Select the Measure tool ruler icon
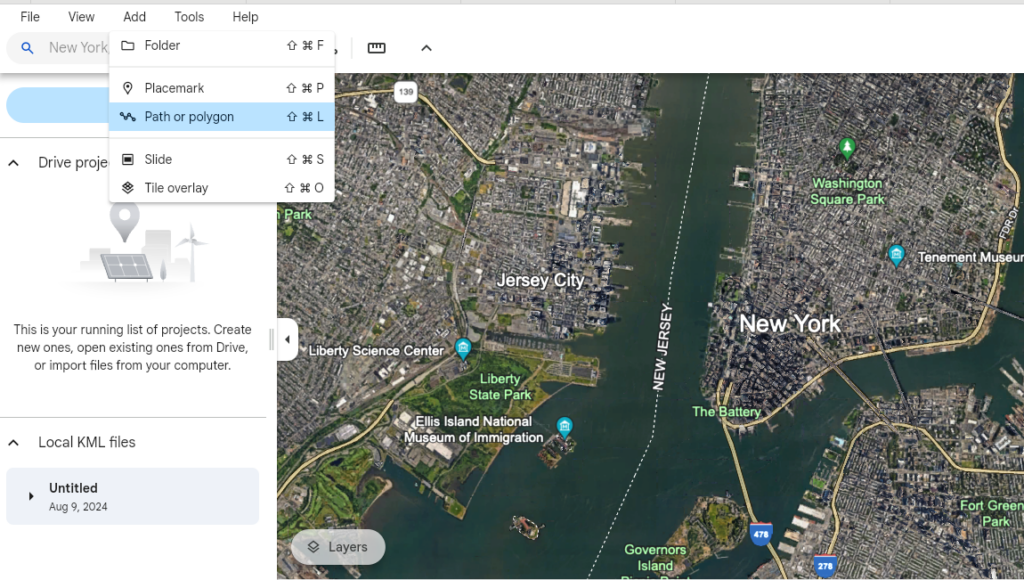Image resolution: width=1024 pixels, height=580 pixels. (x=376, y=47)
